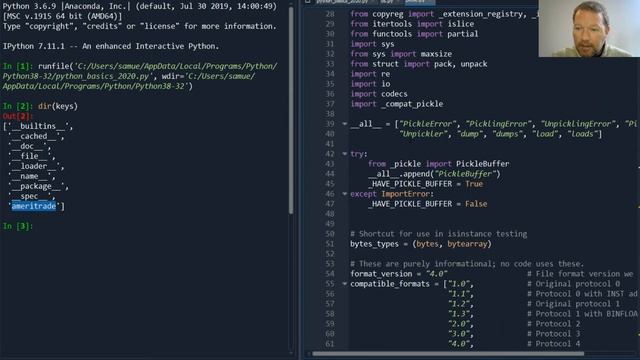Click the In [3] console input prompt
The width and height of the screenshot is (640, 360).
coord(17,226)
